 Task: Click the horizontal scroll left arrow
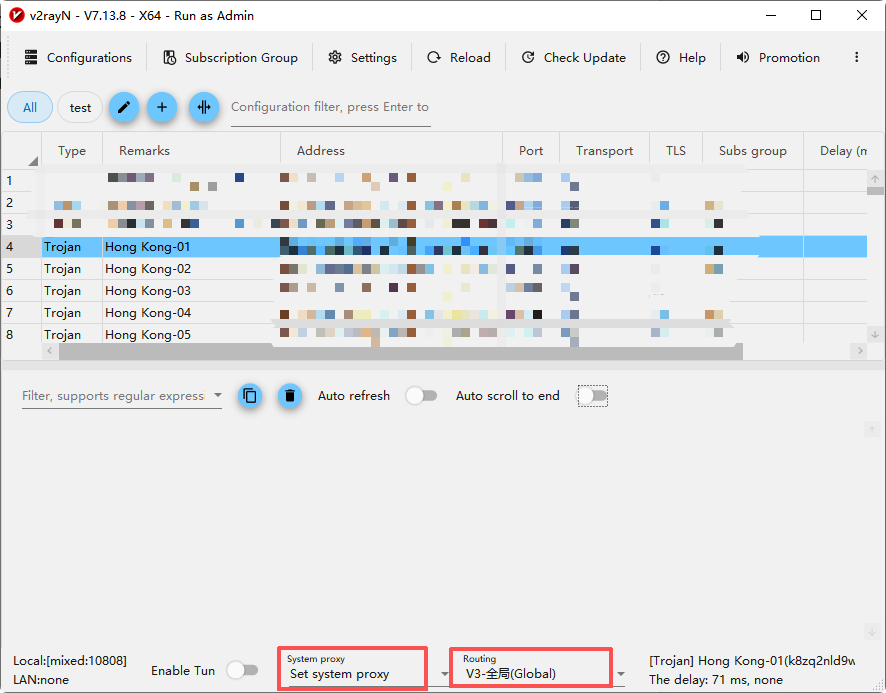click(50, 351)
